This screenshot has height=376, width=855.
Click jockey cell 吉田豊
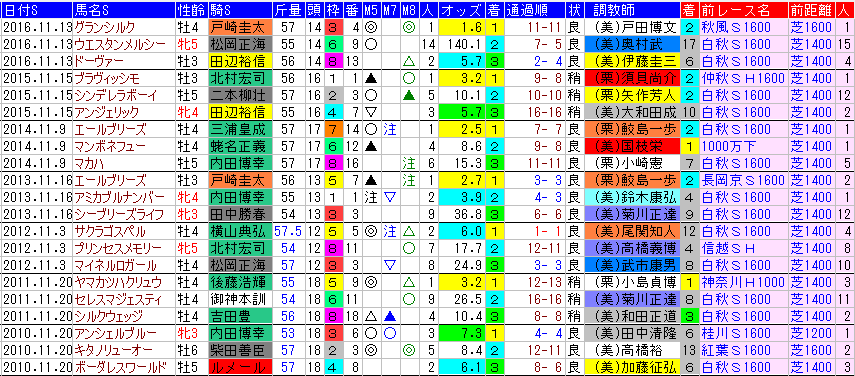click(239, 317)
